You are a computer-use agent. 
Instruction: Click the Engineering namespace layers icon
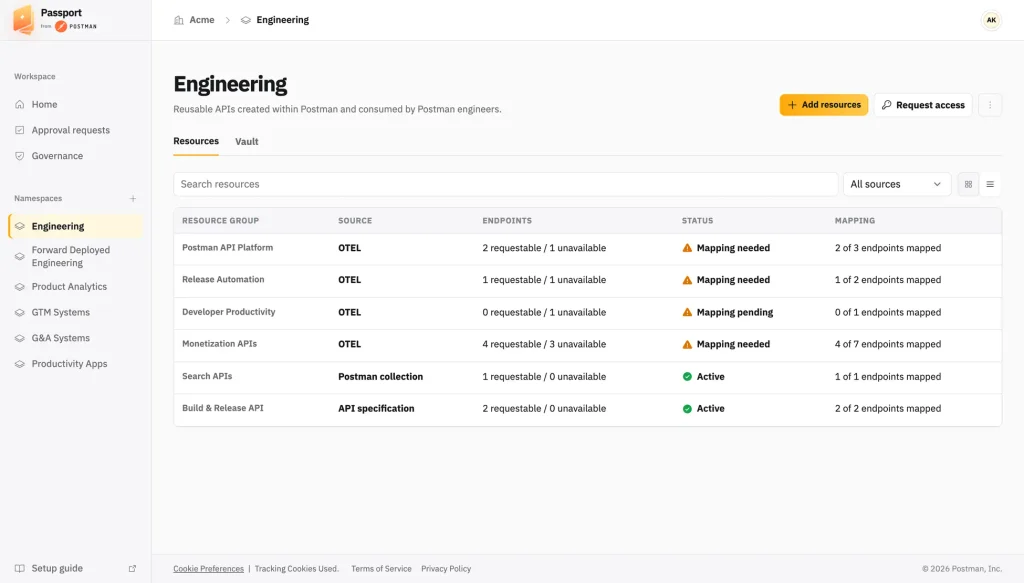[x=20, y=227]
